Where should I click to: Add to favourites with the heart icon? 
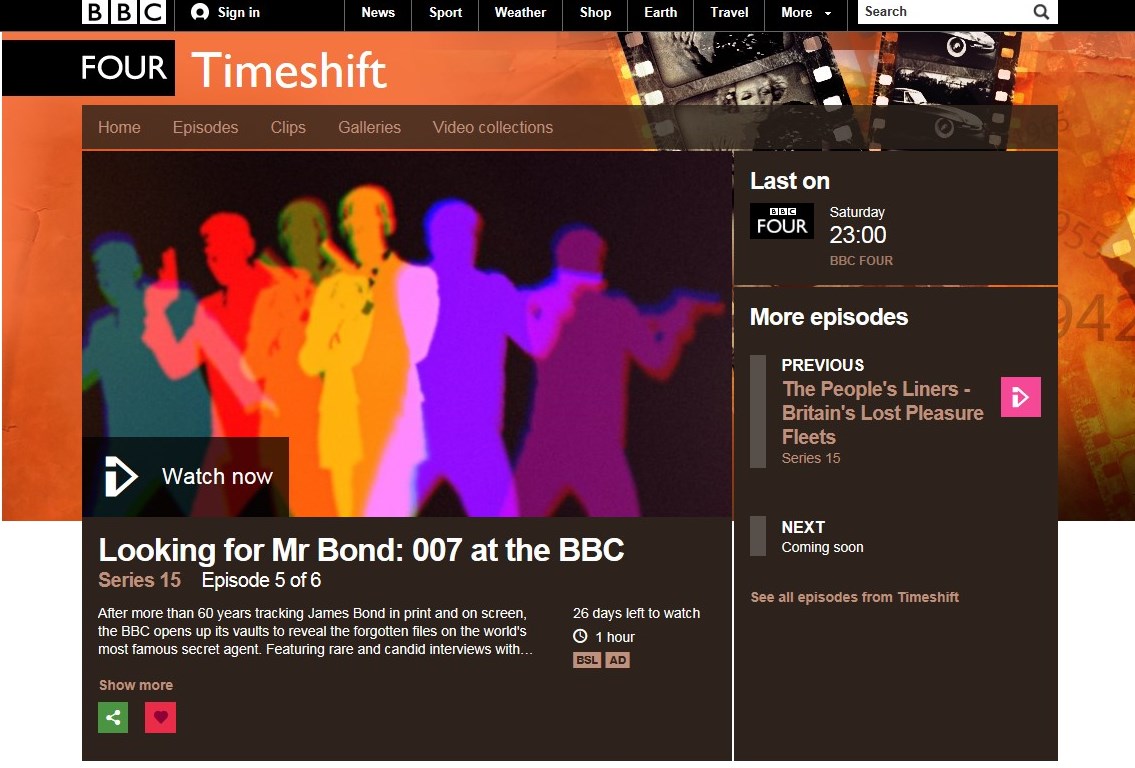(161, 717)
